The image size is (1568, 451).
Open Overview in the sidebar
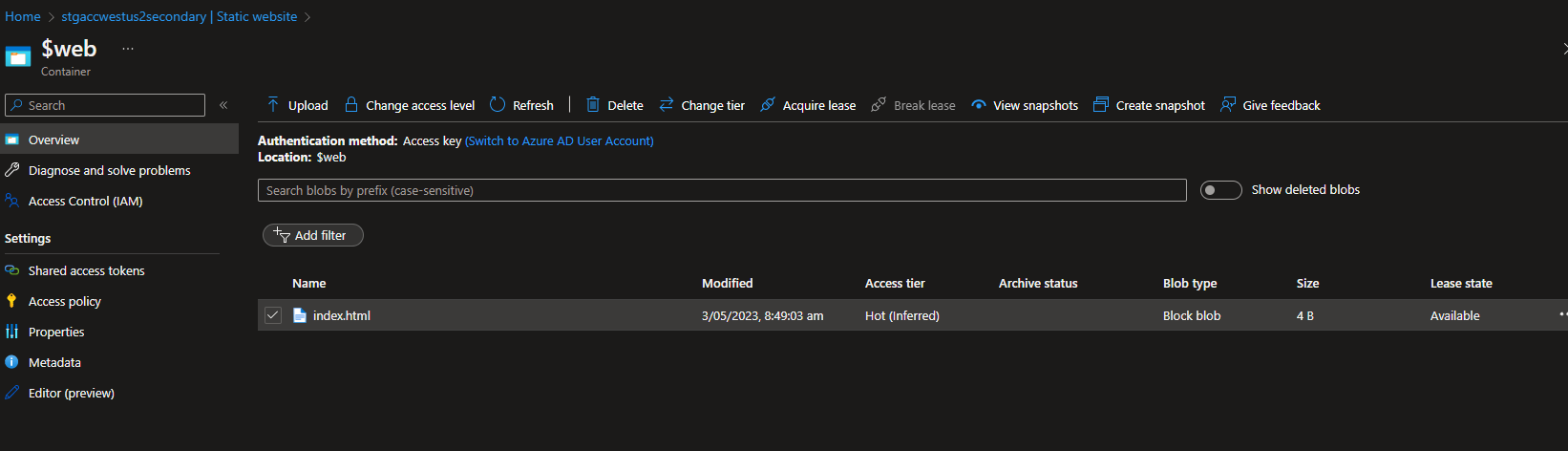(x=119, y=140)
